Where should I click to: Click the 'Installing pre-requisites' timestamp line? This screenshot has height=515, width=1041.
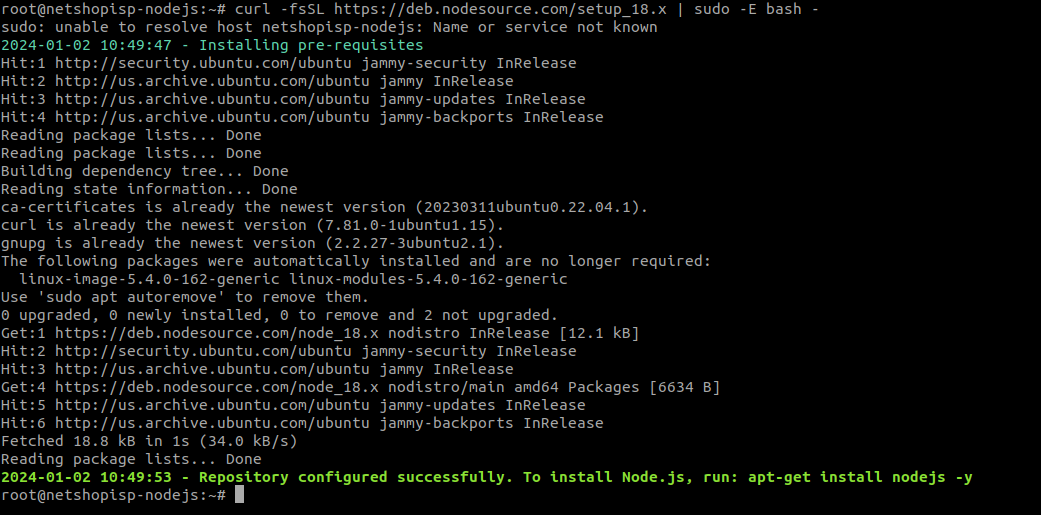(212, 45)
